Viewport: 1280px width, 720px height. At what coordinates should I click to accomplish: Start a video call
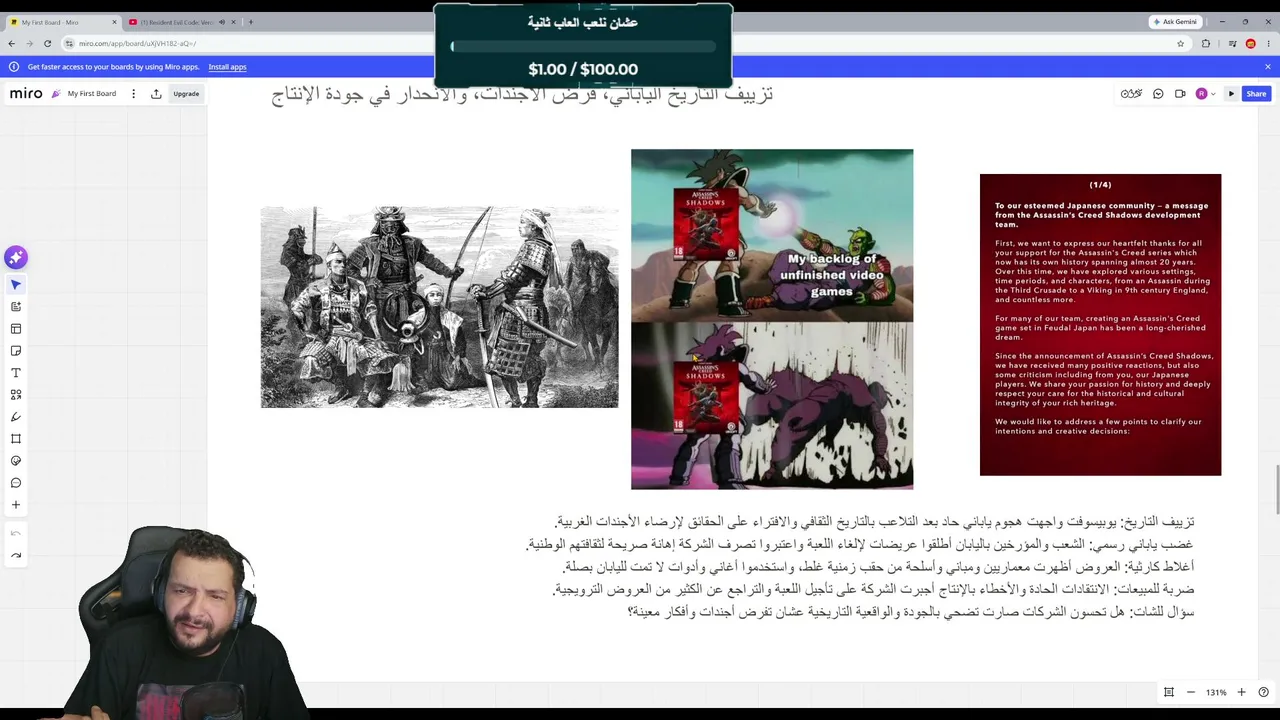coord(1180,94)
